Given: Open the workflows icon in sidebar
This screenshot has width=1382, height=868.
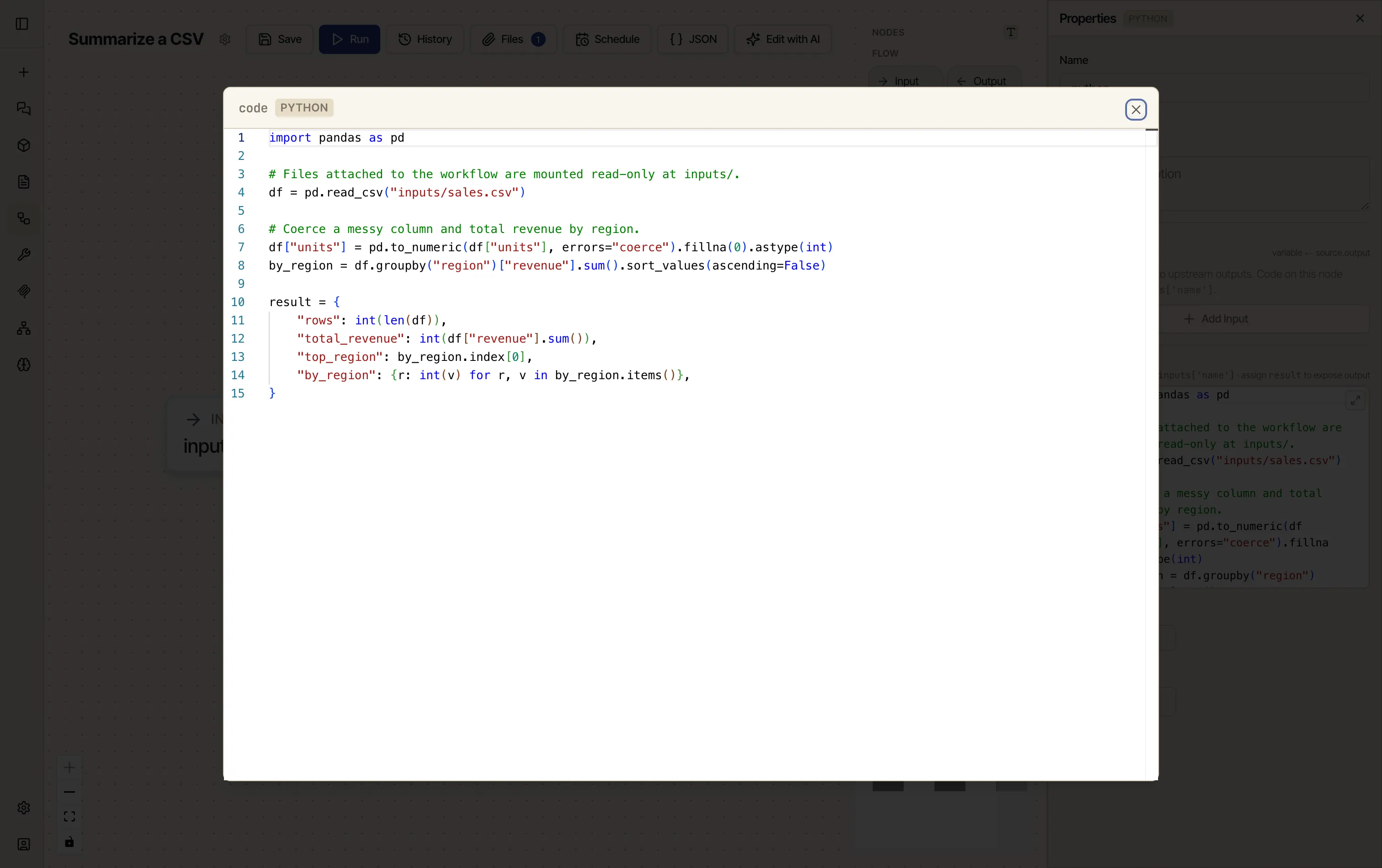Looking at the screenshot, I should point(23,218).
